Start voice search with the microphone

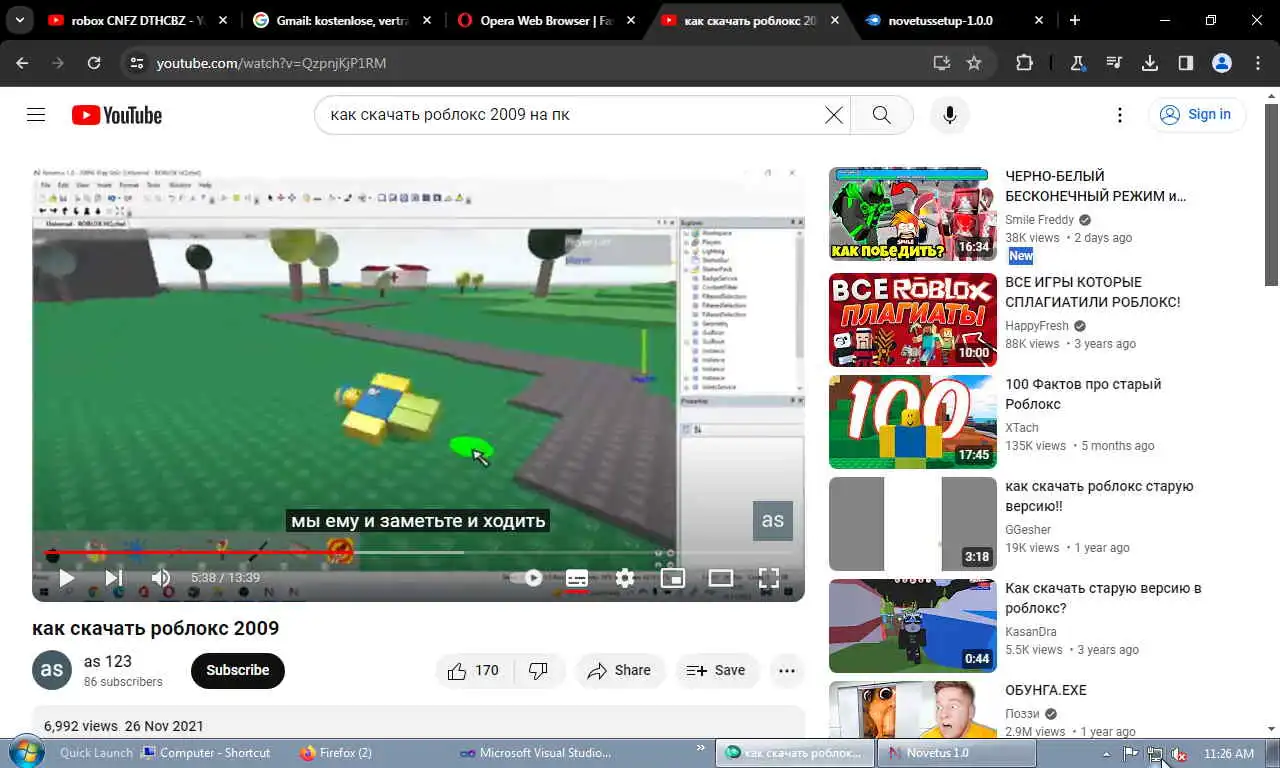pos(950,115)
